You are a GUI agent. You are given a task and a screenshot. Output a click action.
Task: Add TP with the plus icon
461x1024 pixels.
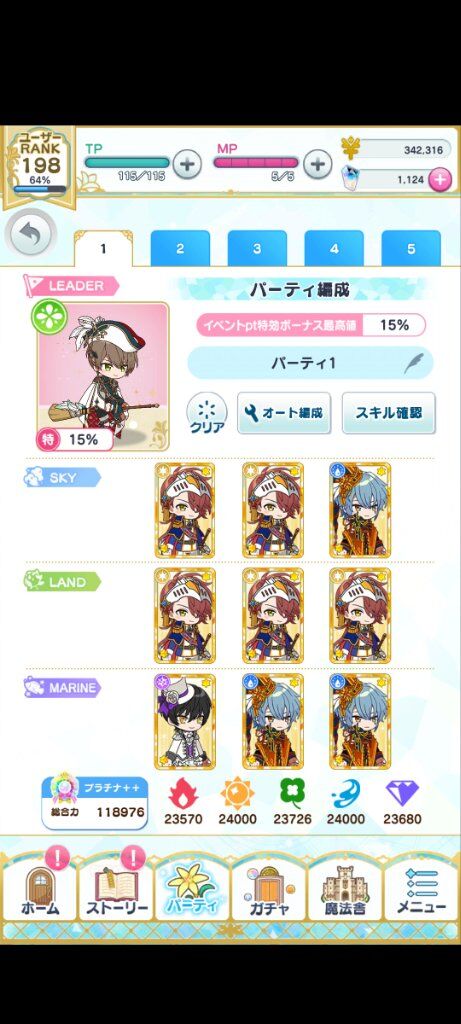point(187,164)
